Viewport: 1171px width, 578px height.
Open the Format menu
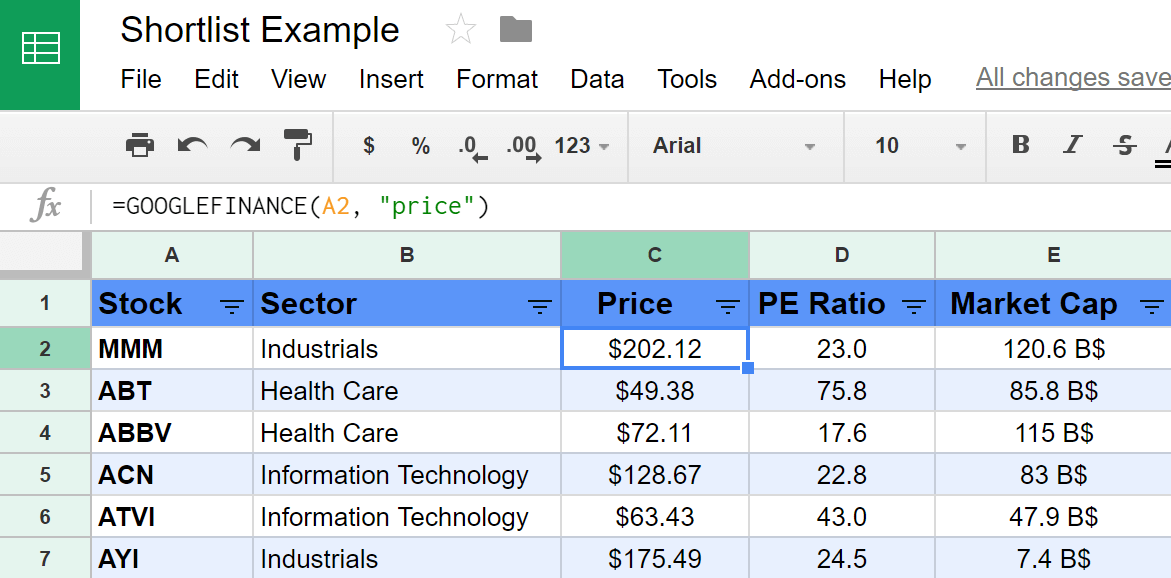(x=497, y=79)
